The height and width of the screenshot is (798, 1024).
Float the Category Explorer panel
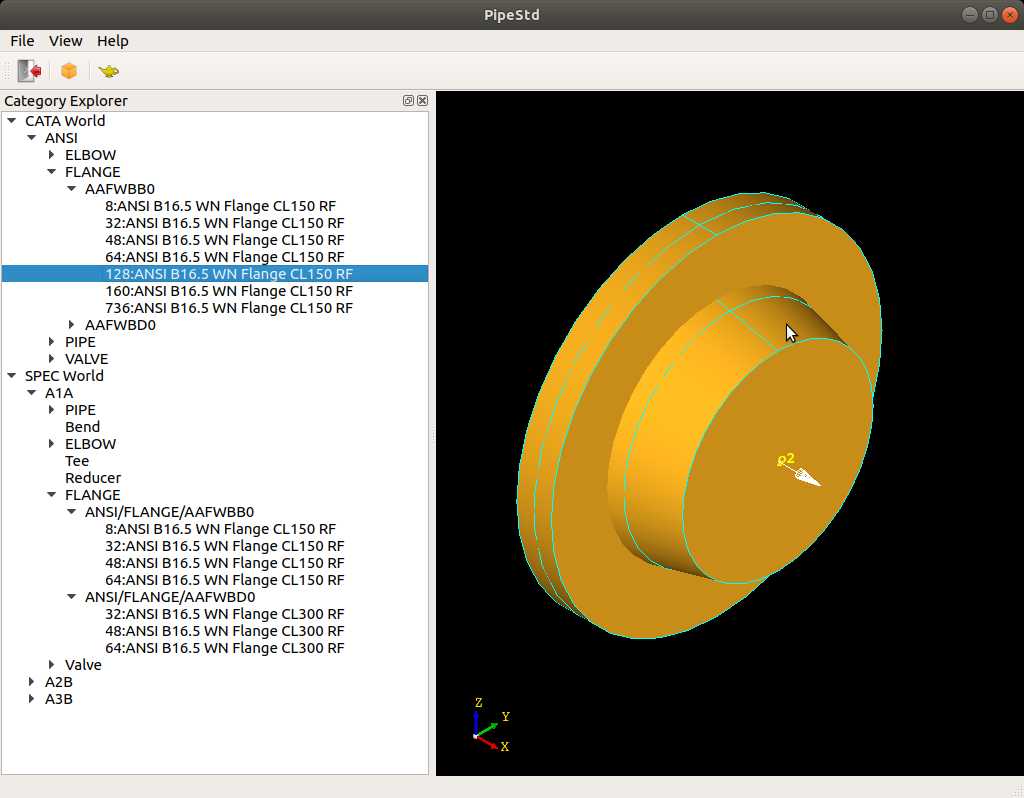408,100
